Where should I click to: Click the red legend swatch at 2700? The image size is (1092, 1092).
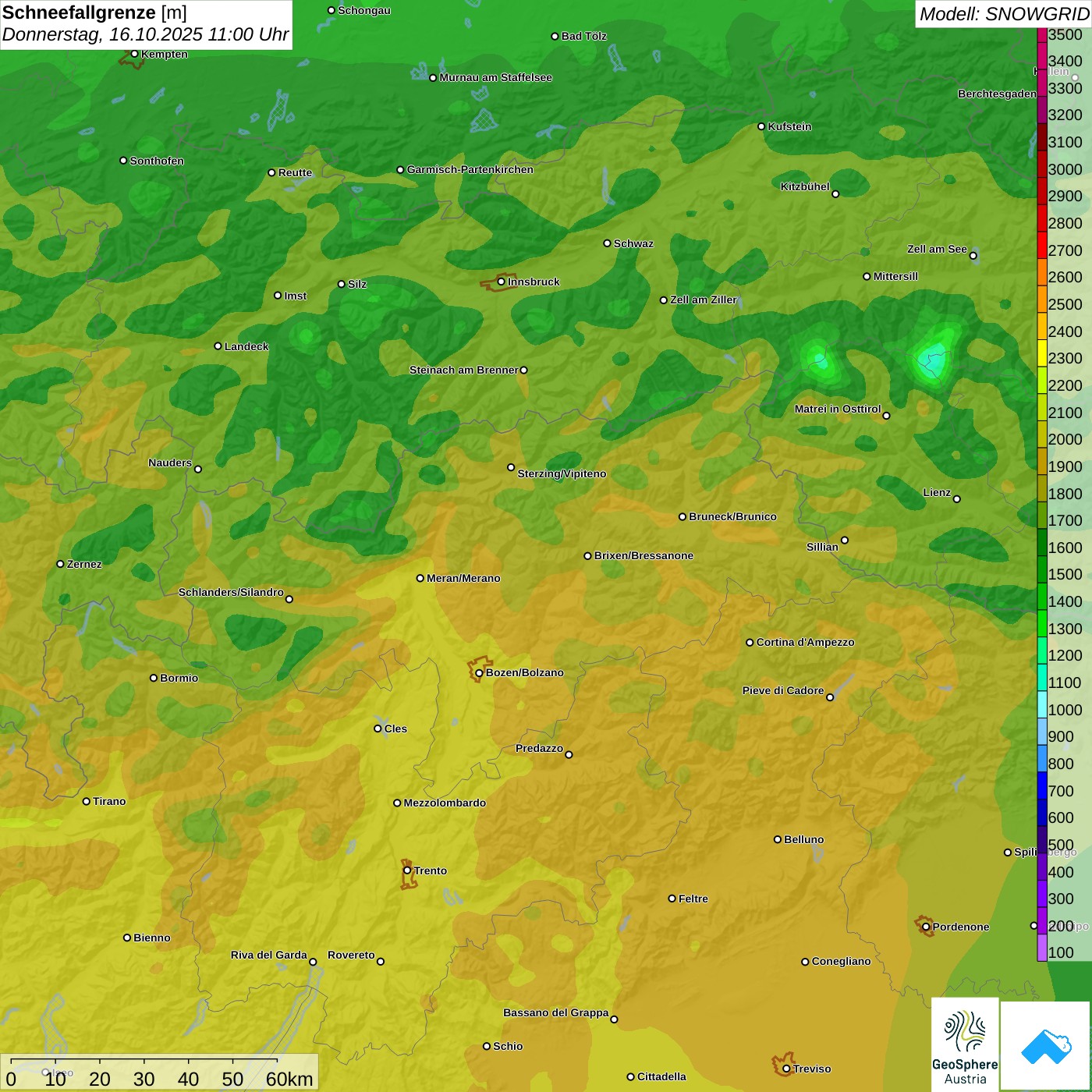coord(1042,245)
